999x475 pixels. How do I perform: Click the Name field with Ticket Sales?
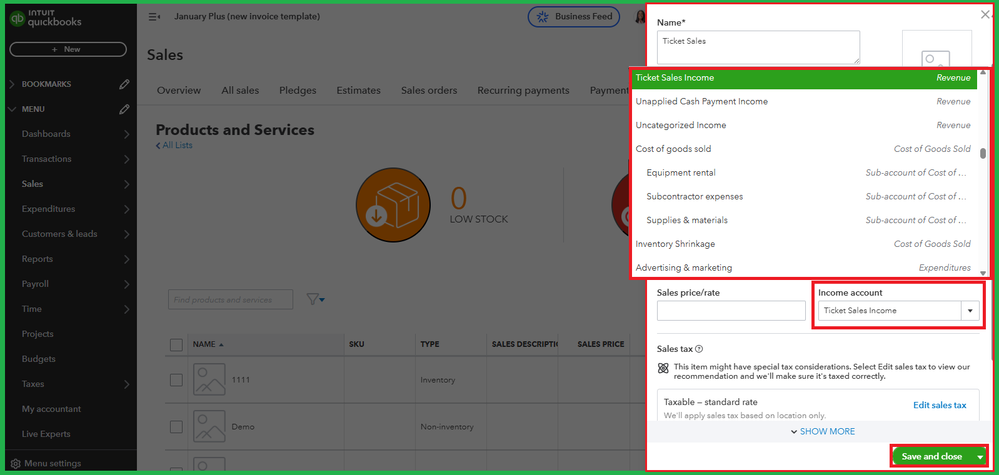[x=758, y=47]
